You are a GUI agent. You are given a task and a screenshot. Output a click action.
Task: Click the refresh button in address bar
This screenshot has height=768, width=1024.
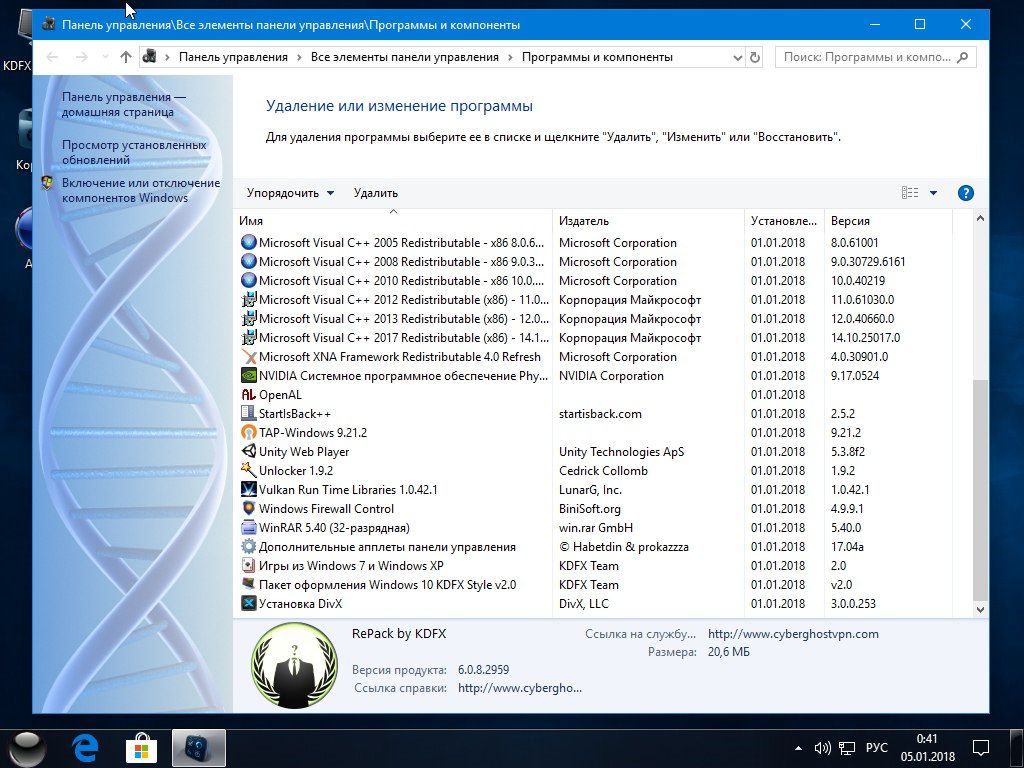[x=755, y=57]
